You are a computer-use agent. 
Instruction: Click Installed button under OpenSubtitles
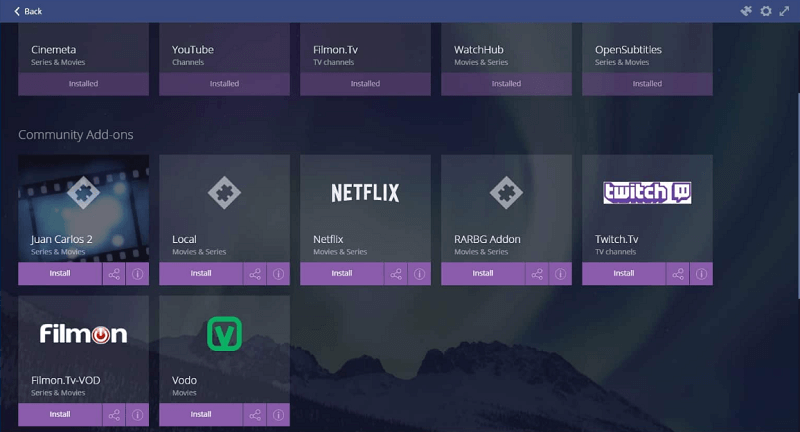pos(647,84)
